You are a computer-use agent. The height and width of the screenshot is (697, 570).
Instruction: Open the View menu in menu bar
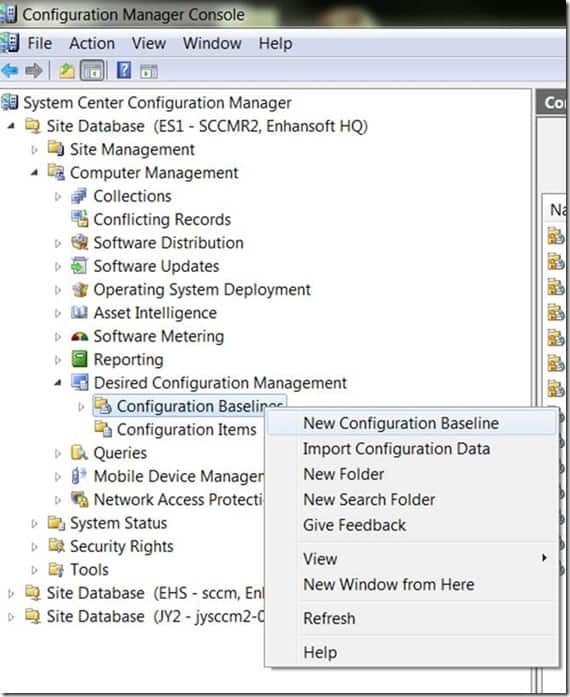pos(149,44)
